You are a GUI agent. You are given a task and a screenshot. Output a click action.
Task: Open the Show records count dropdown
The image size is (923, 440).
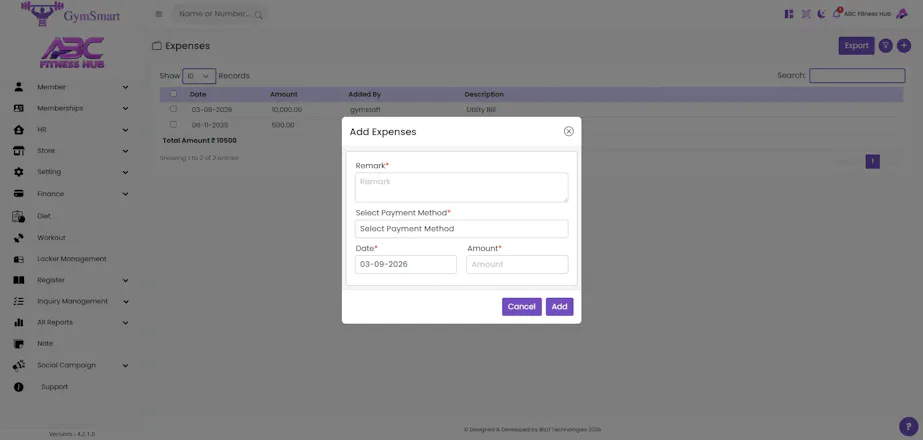(x=199, y=76)
